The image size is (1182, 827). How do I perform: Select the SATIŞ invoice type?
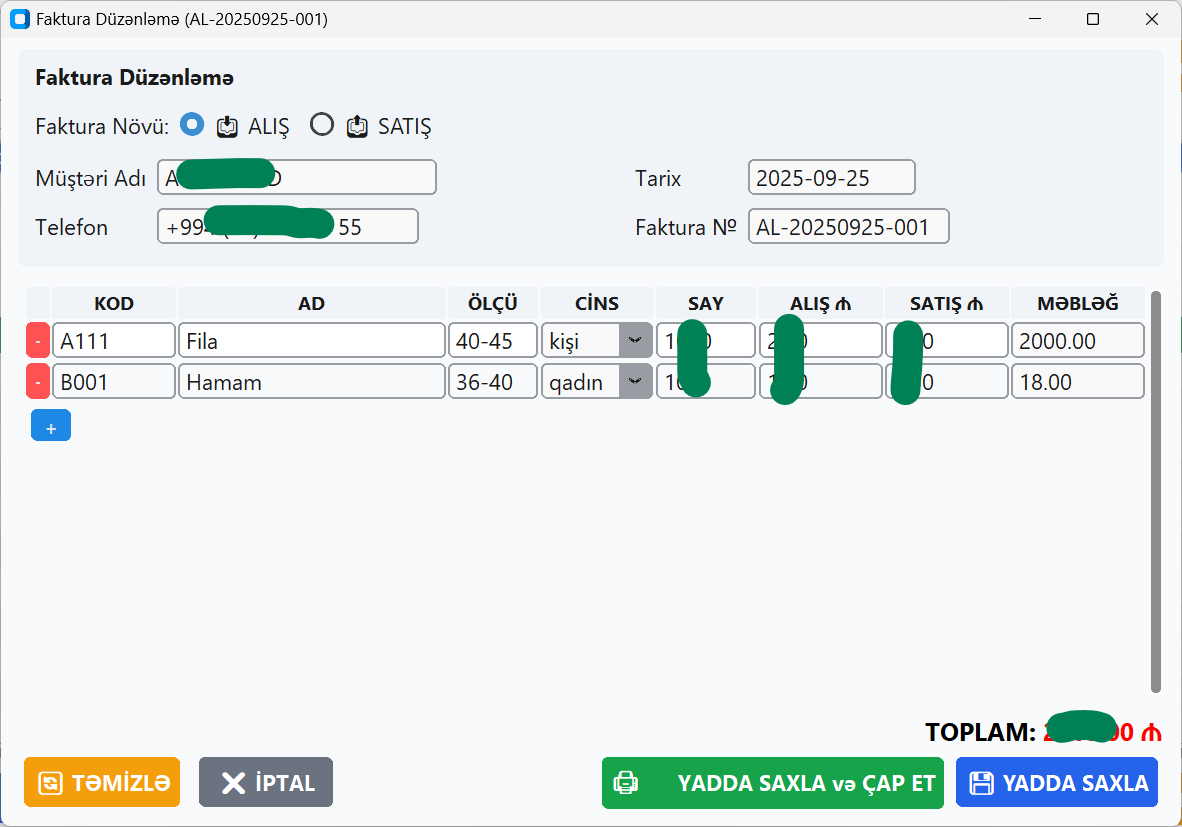pyautogui.click(x=321, y=124)
